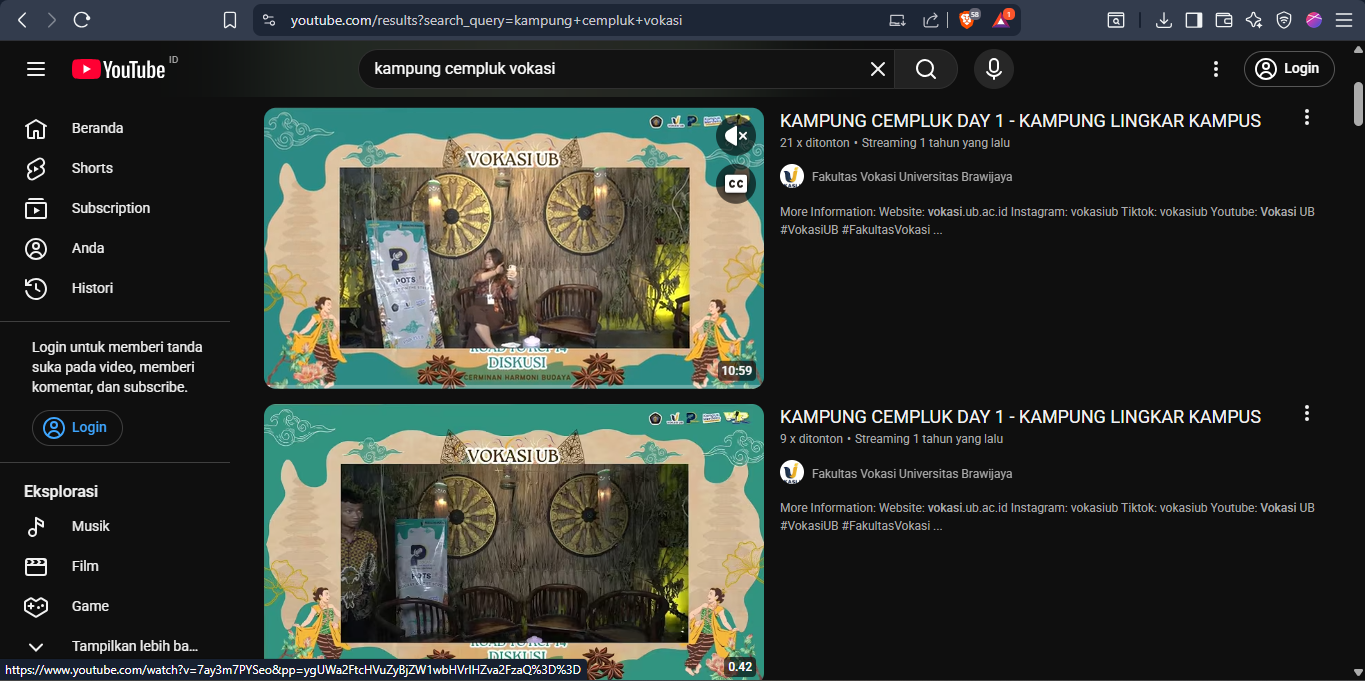Share this page using share icon

point(931,20)
